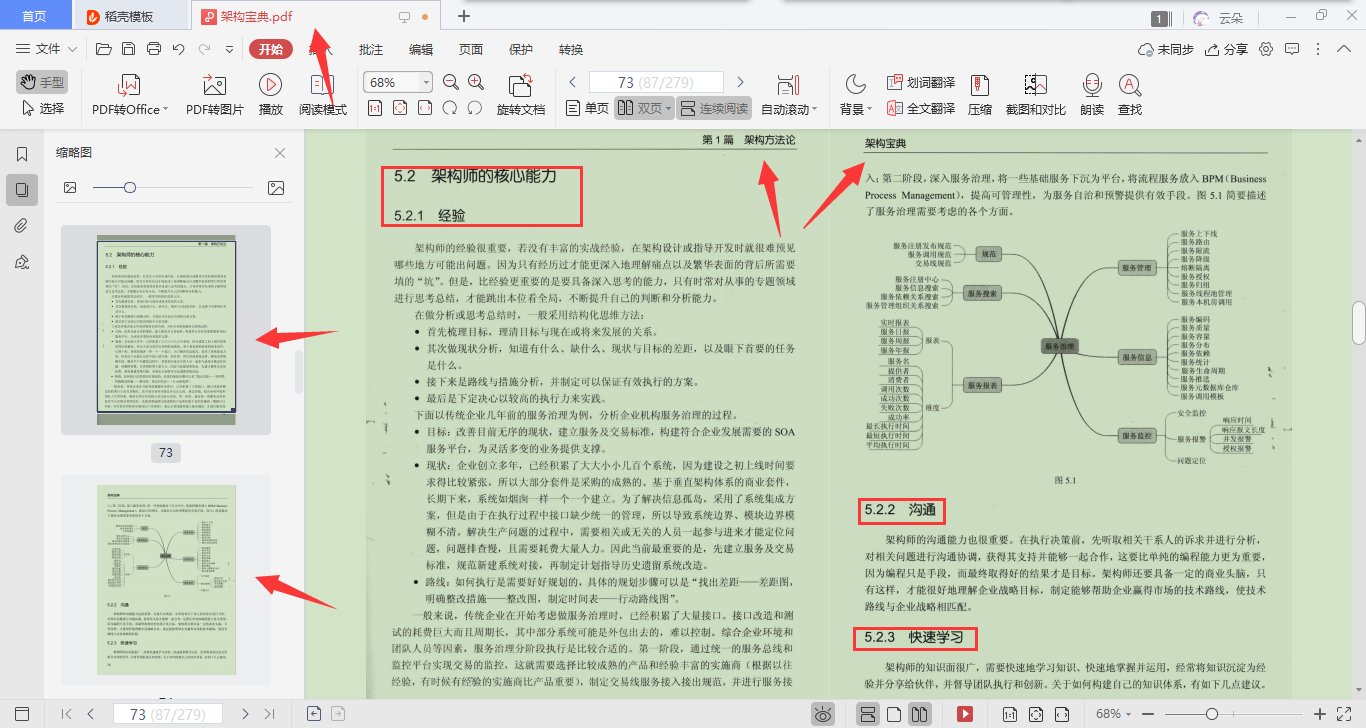1366x728 pixels.
Task: Expand quick access toolbar customization arrow
Action: tap(231, 49)
